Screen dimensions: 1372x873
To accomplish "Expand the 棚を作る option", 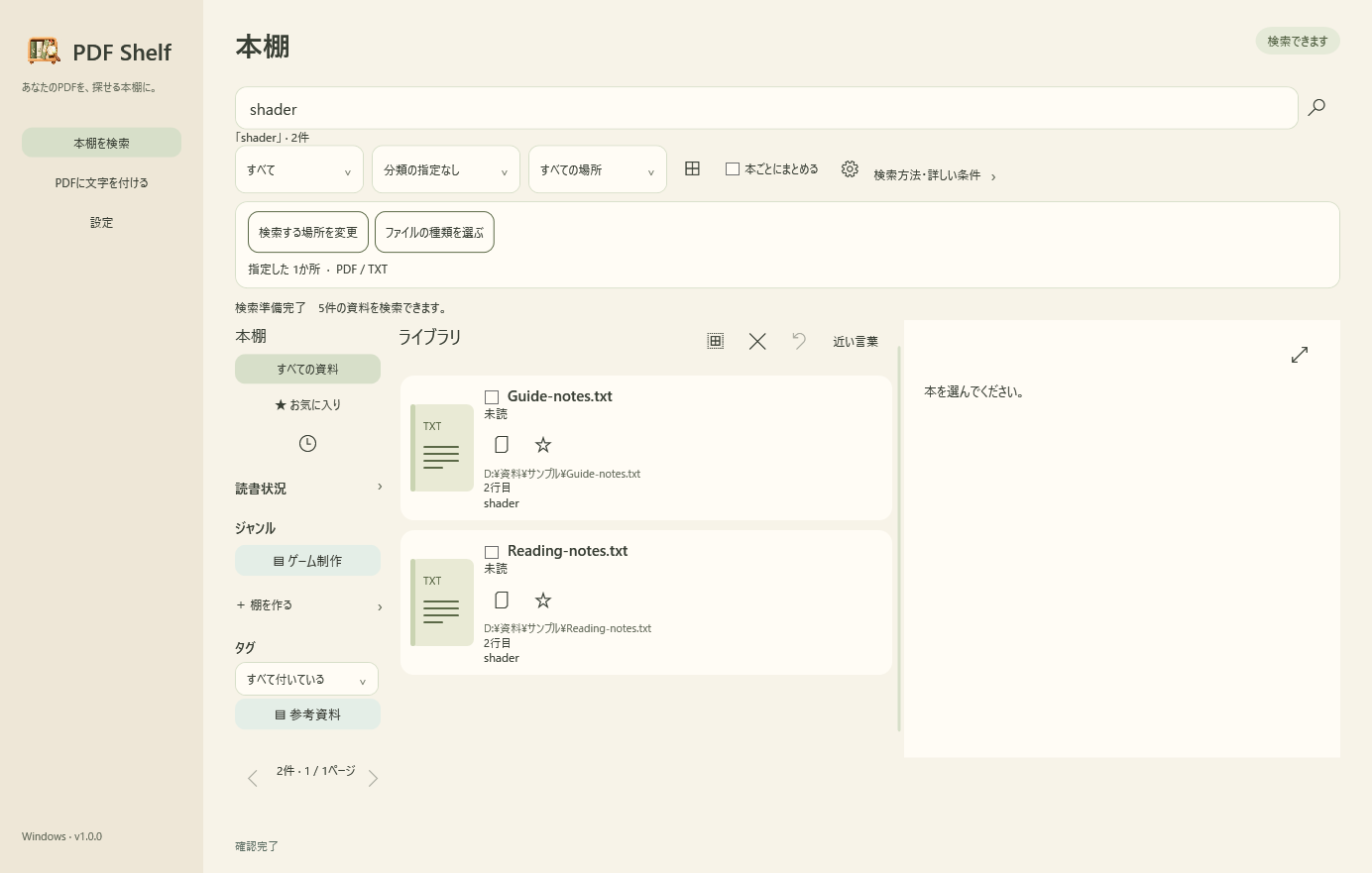I will 308,605.
